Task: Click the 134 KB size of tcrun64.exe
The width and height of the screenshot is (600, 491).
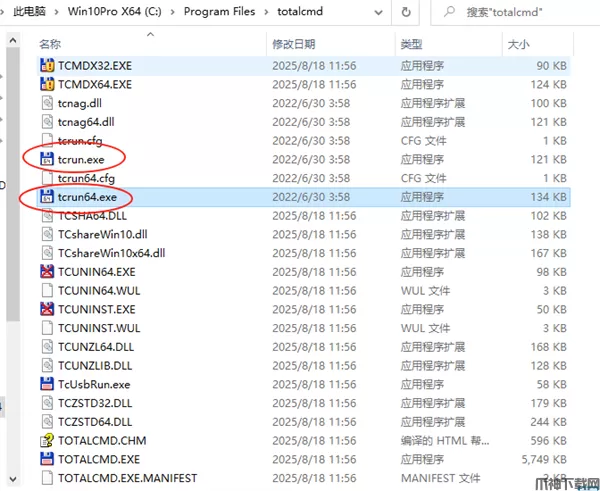Action: (549, 197)
